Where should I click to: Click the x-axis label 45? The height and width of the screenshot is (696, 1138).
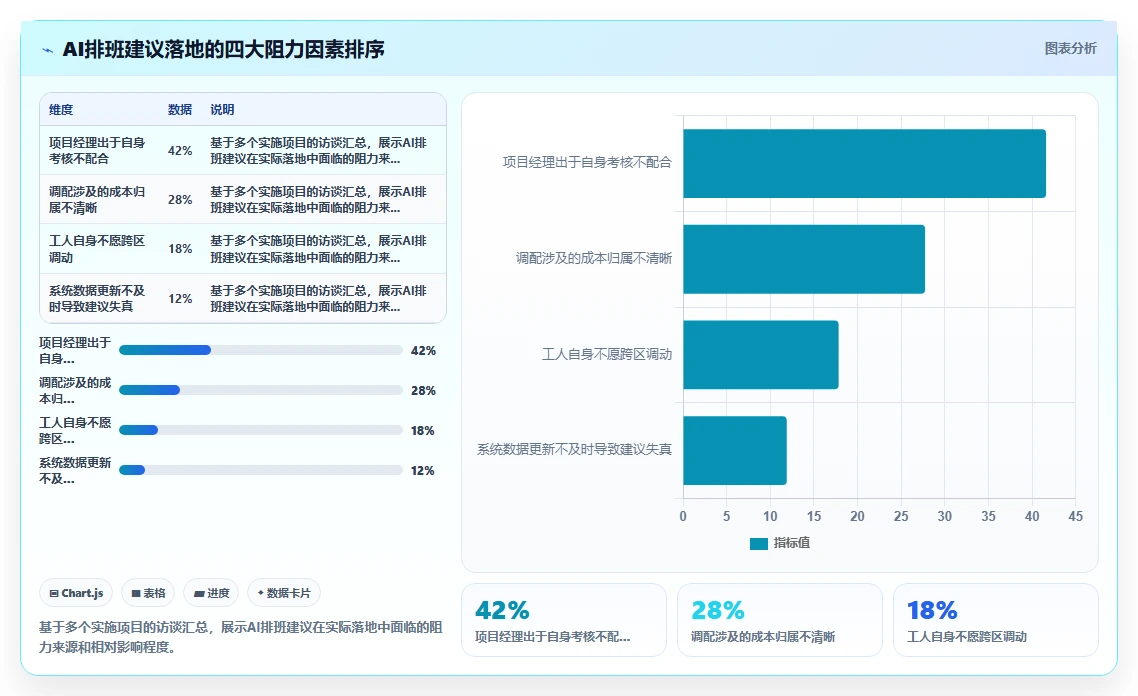[x=1076, y=516]
